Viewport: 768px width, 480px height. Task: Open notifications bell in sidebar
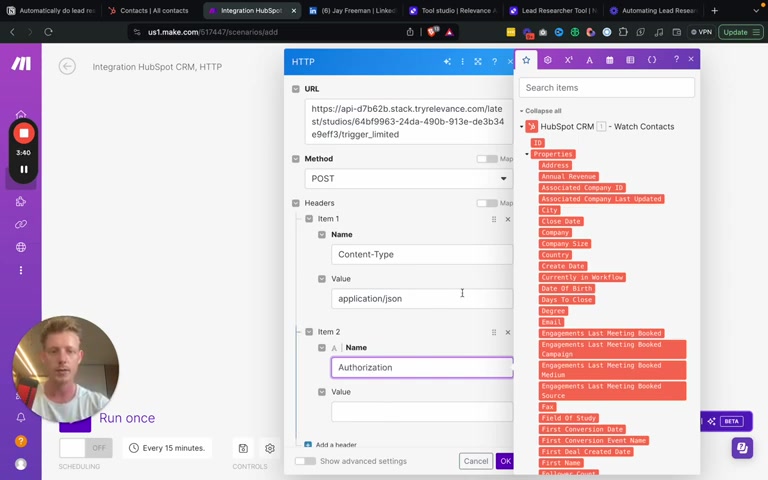tap(21, 418)
